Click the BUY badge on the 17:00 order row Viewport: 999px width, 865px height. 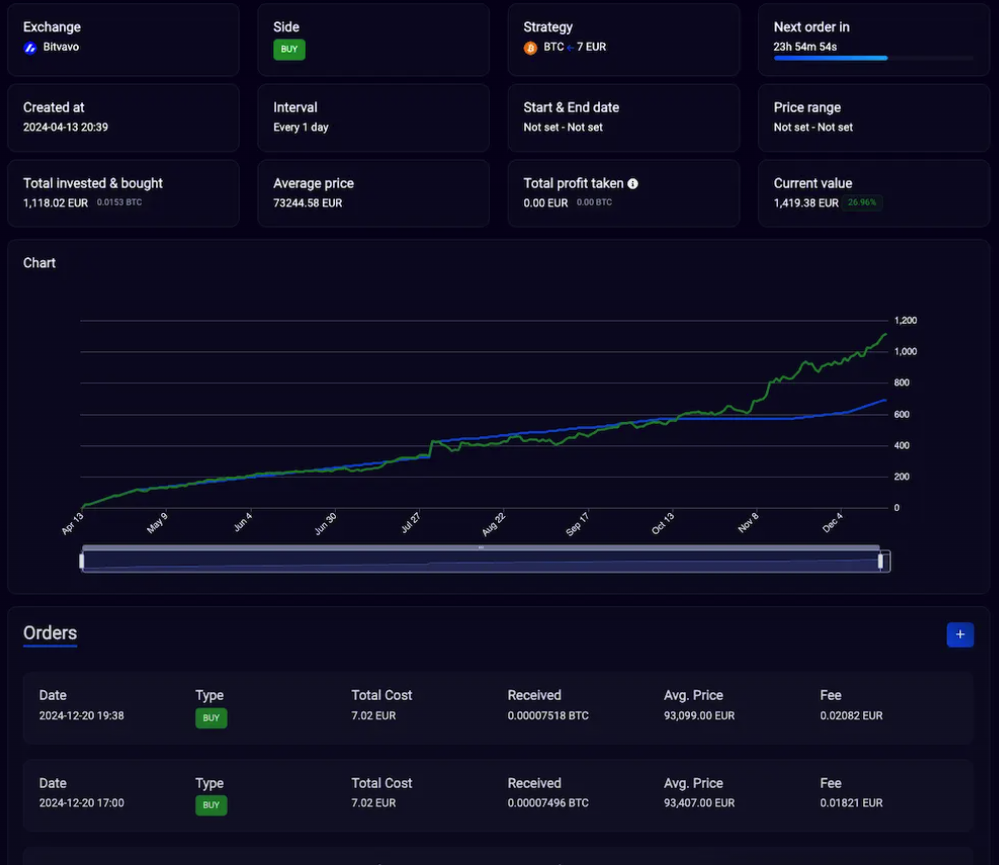(211, 805)
